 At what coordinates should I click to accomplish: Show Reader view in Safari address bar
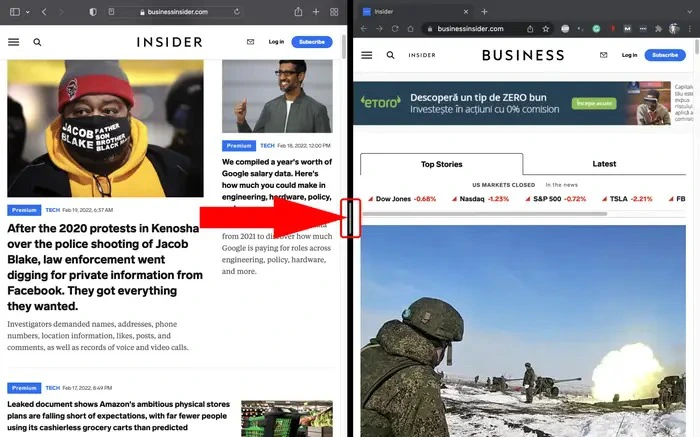pyautogui.click(x=112, y=12)
